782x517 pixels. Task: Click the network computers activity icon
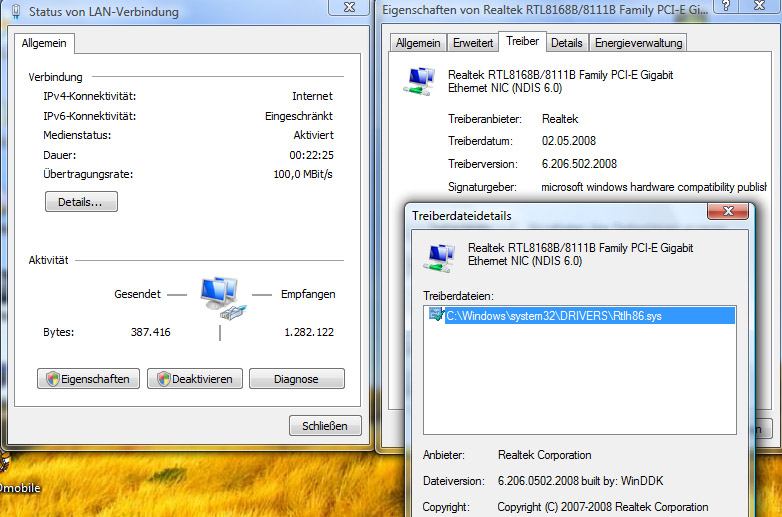tap(223, 298)
